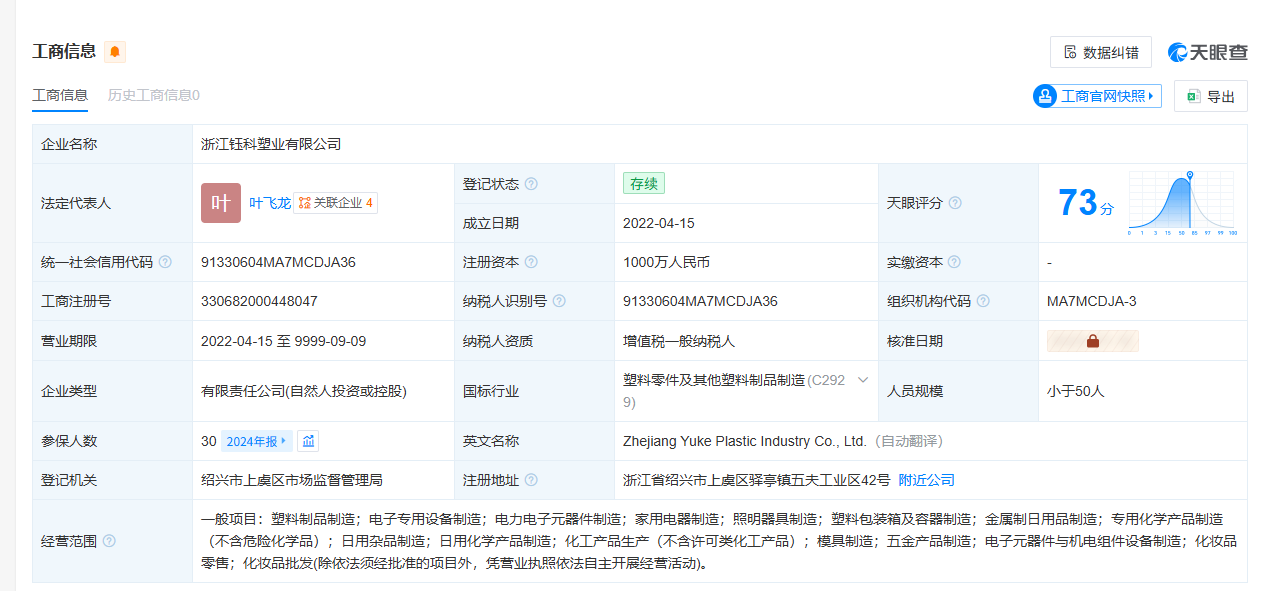1263x591 pixels.
Task: Click help icon next to 登记状态
Action: point(531,184)
